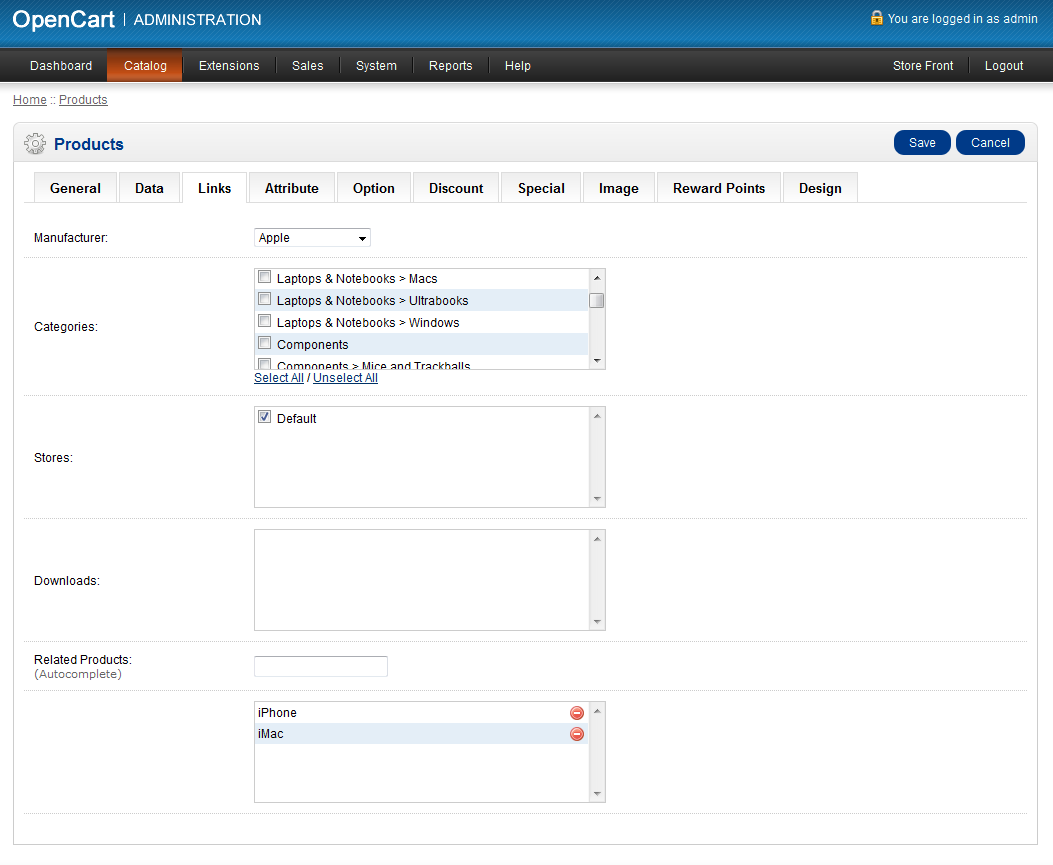
Task: Check the Laptops & Notebooks > Macs checkbox
Action: 265,277
